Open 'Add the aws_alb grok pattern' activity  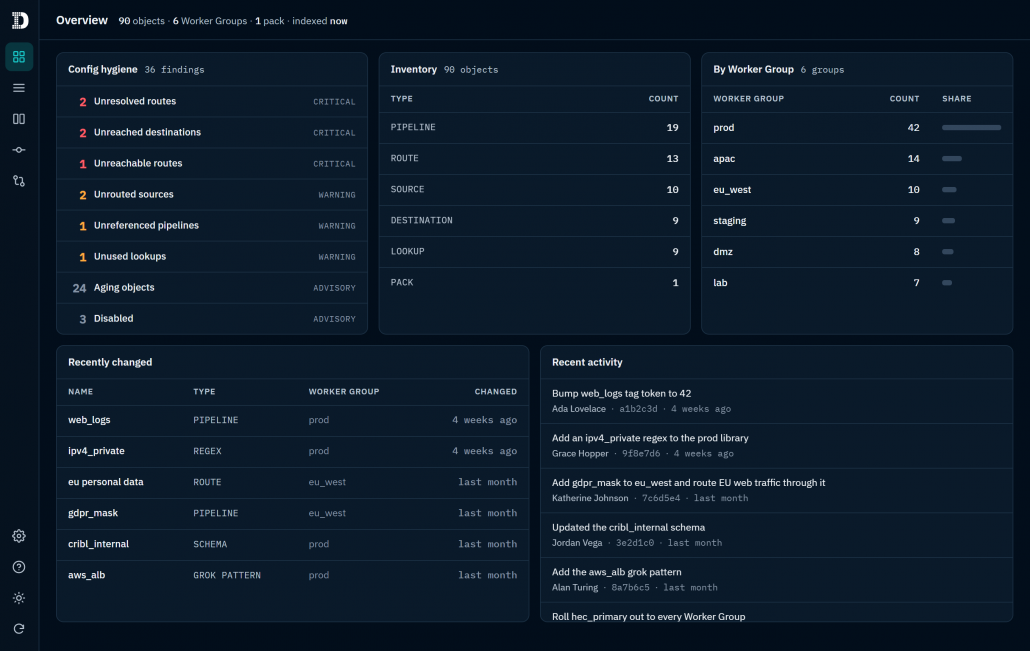tap(776, 579)
